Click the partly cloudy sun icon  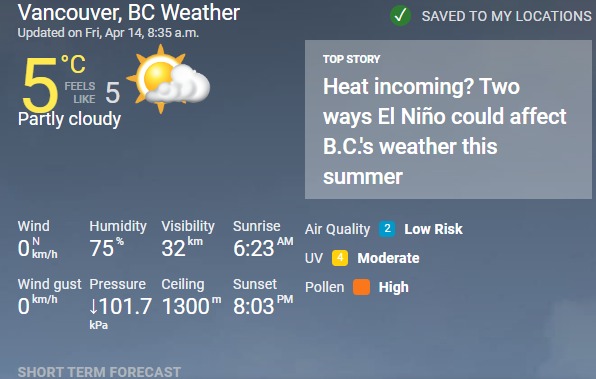pyautogui.click(x=168, y=79)
